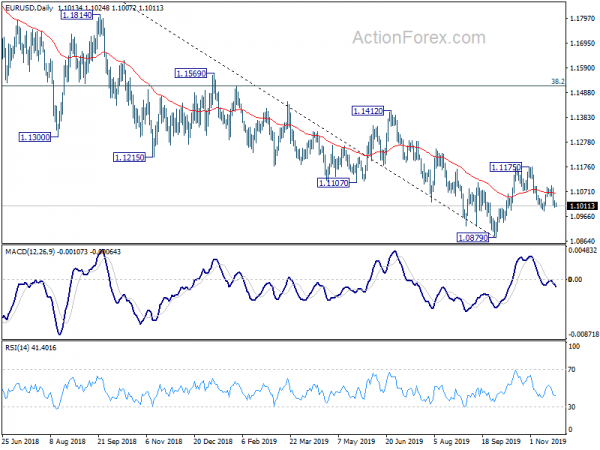
Task: Click the MACD(12,26,9) indicator label
Action: [30, 252]
